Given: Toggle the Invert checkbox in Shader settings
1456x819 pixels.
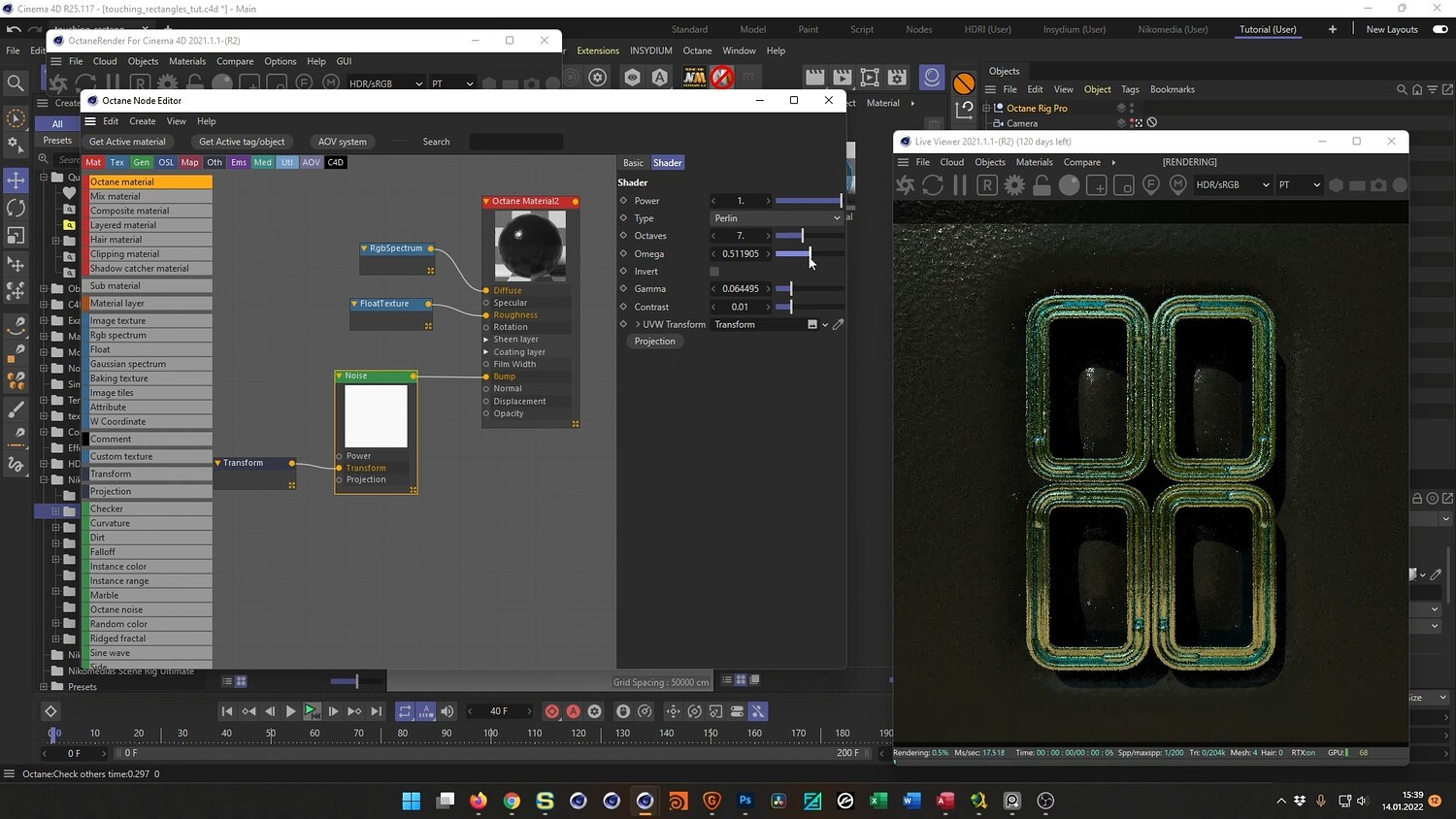Looking at the screenshot, I should (x=714, y=272).
